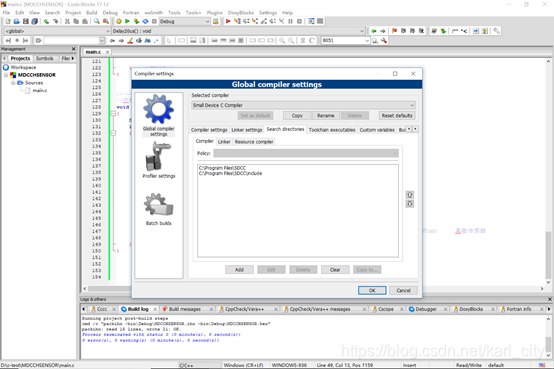Image resolution: width=554 pixels, height=369 pixels.
Task: Click the Add directory button
Action: 239,270
